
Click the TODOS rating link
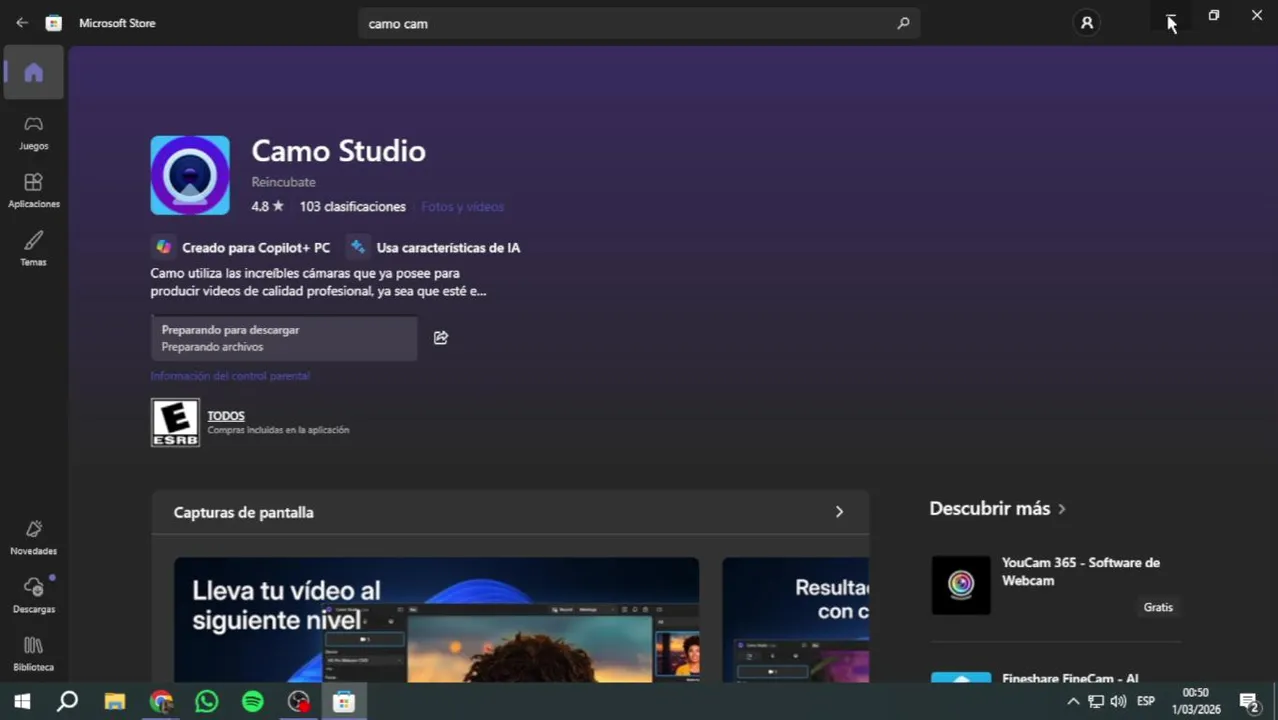click(226, 415)
